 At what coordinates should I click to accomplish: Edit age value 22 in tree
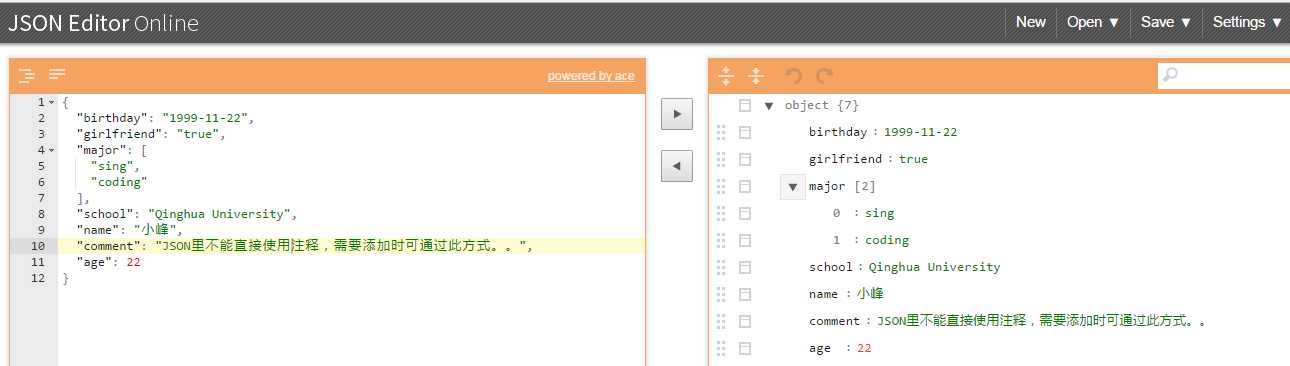click(864, 348)
